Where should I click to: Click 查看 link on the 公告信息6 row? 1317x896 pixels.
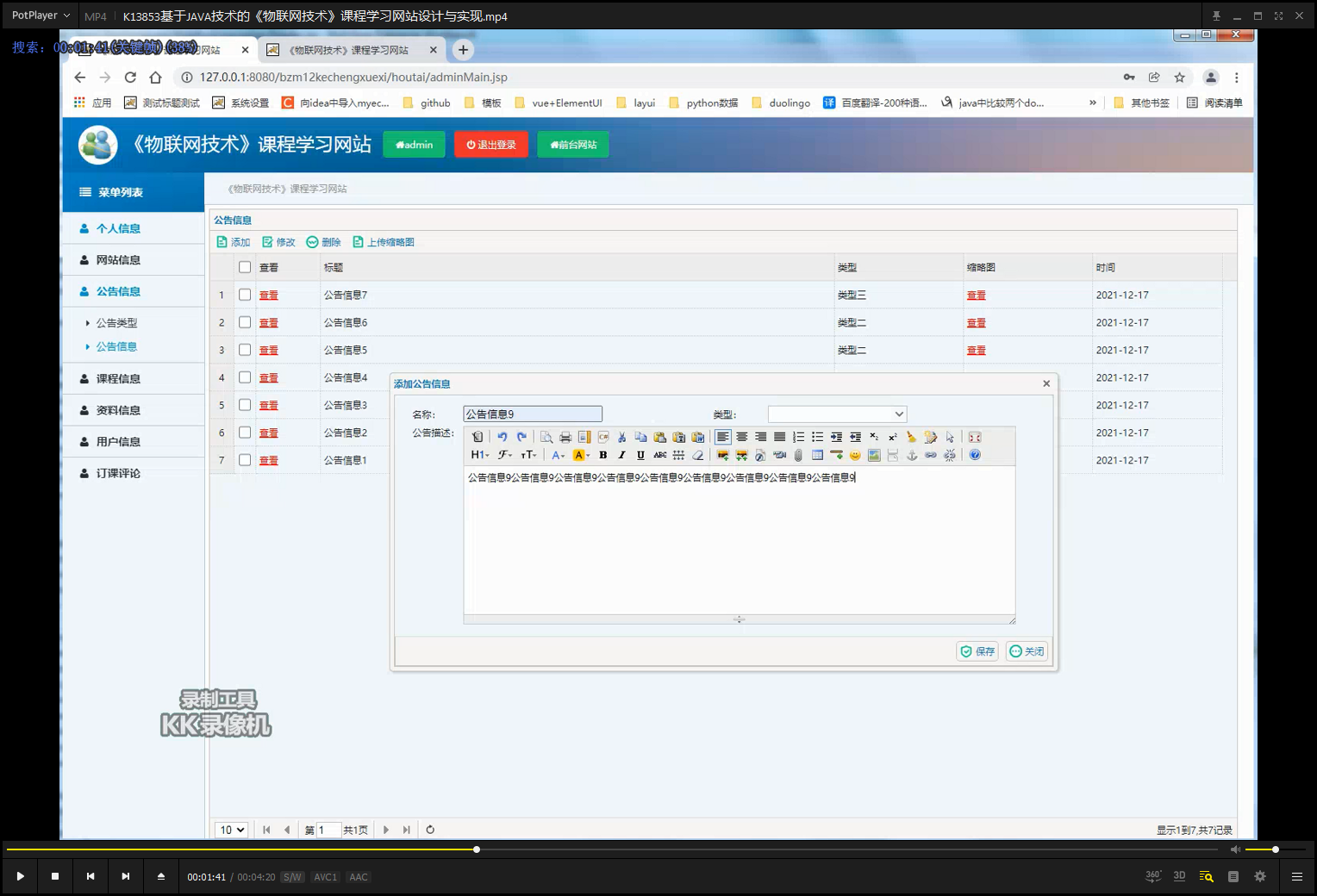point(268,322)
